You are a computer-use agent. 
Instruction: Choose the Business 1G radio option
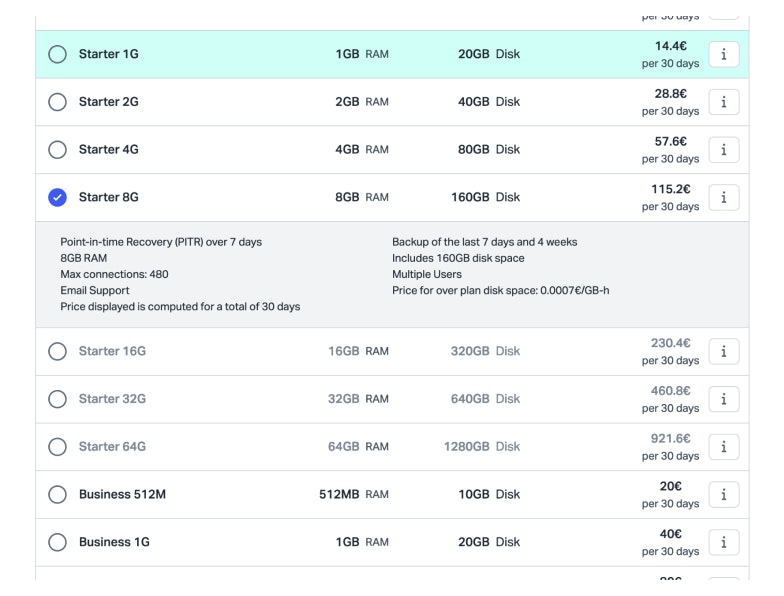58,542
